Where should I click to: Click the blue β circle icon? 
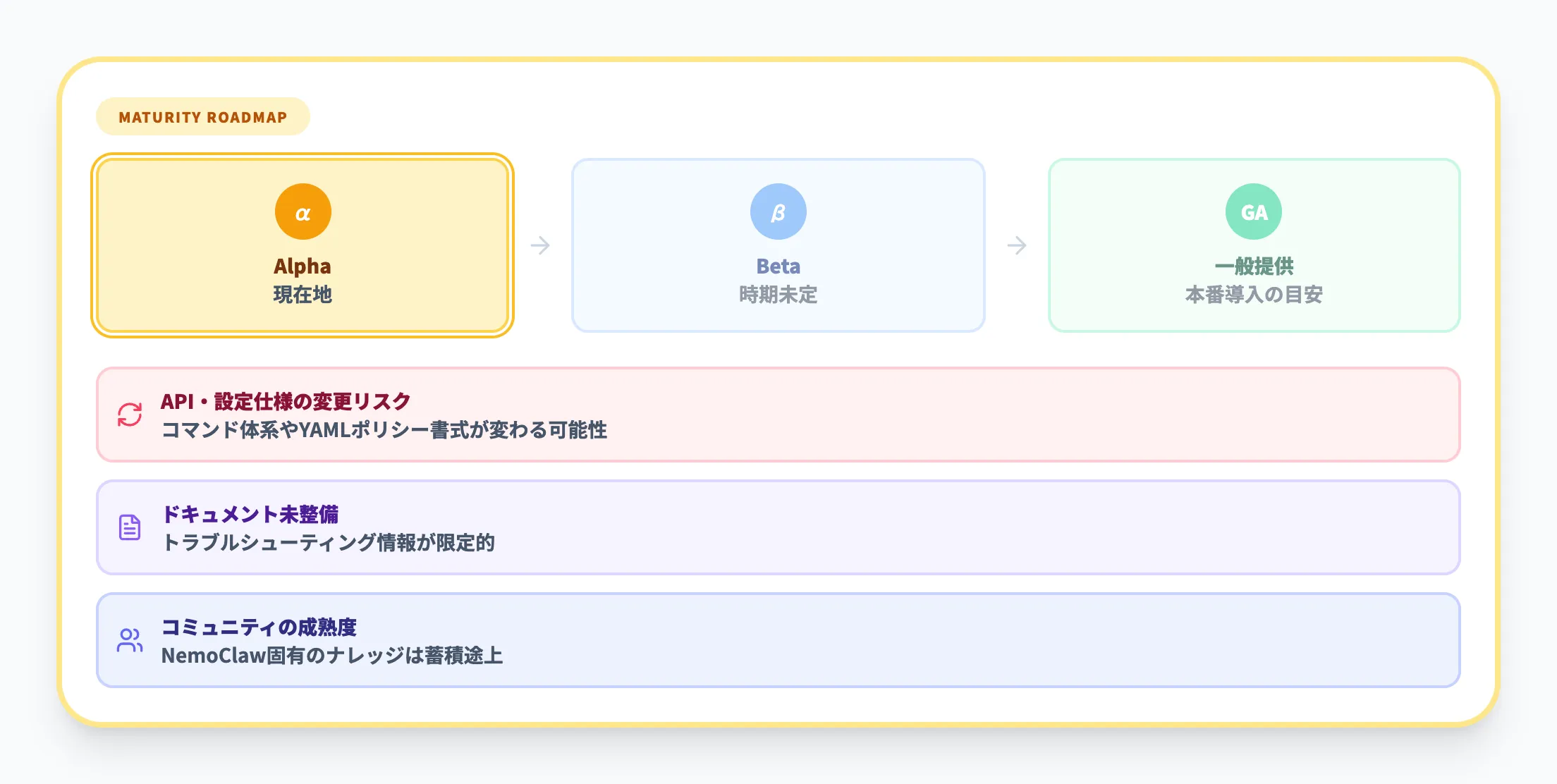778,210
